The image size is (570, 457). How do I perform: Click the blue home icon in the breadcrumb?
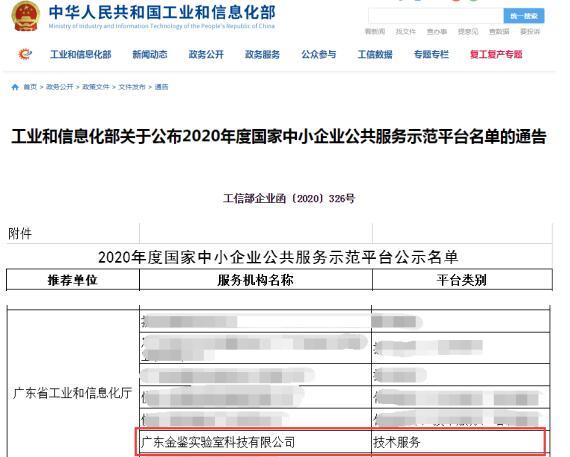(x=15, y=87)
